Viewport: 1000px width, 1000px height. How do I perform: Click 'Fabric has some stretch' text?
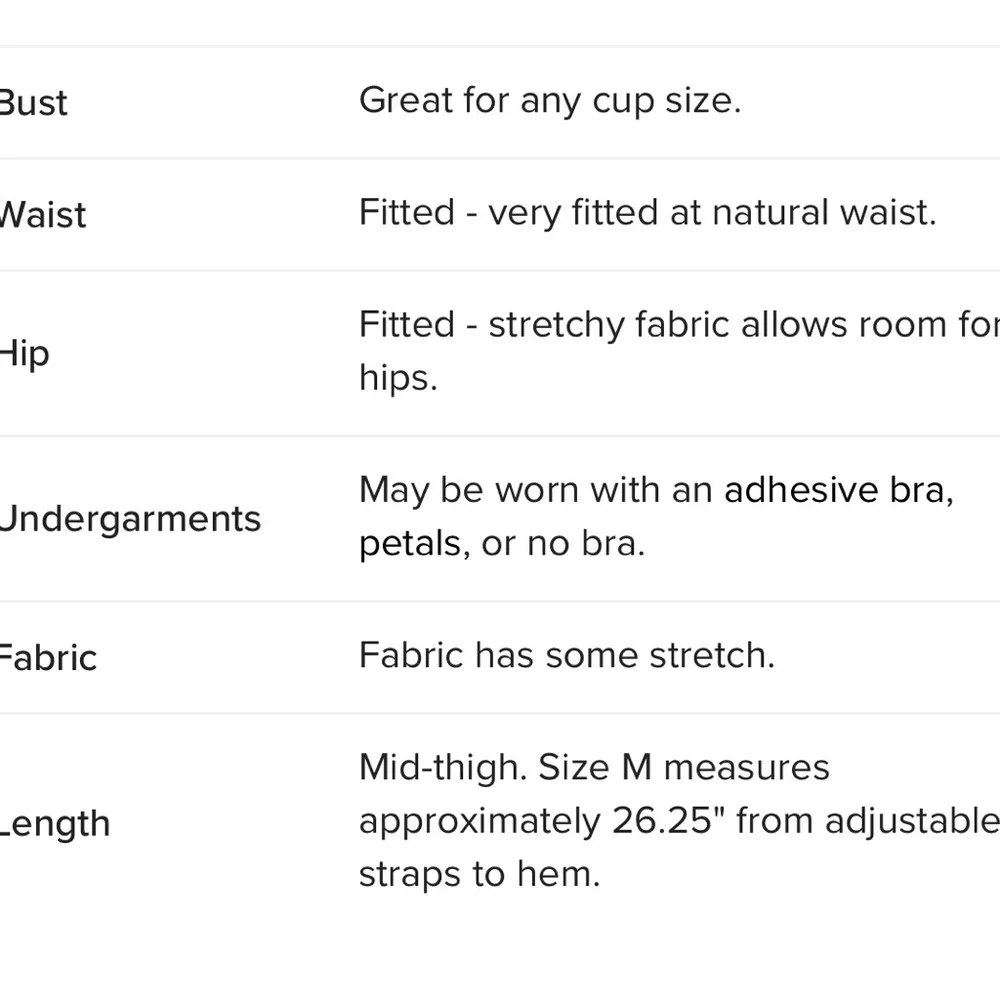tap(566, 655)
